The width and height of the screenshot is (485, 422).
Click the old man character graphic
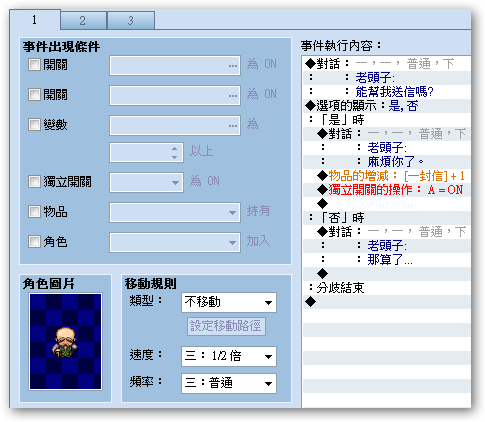[65, 341]
